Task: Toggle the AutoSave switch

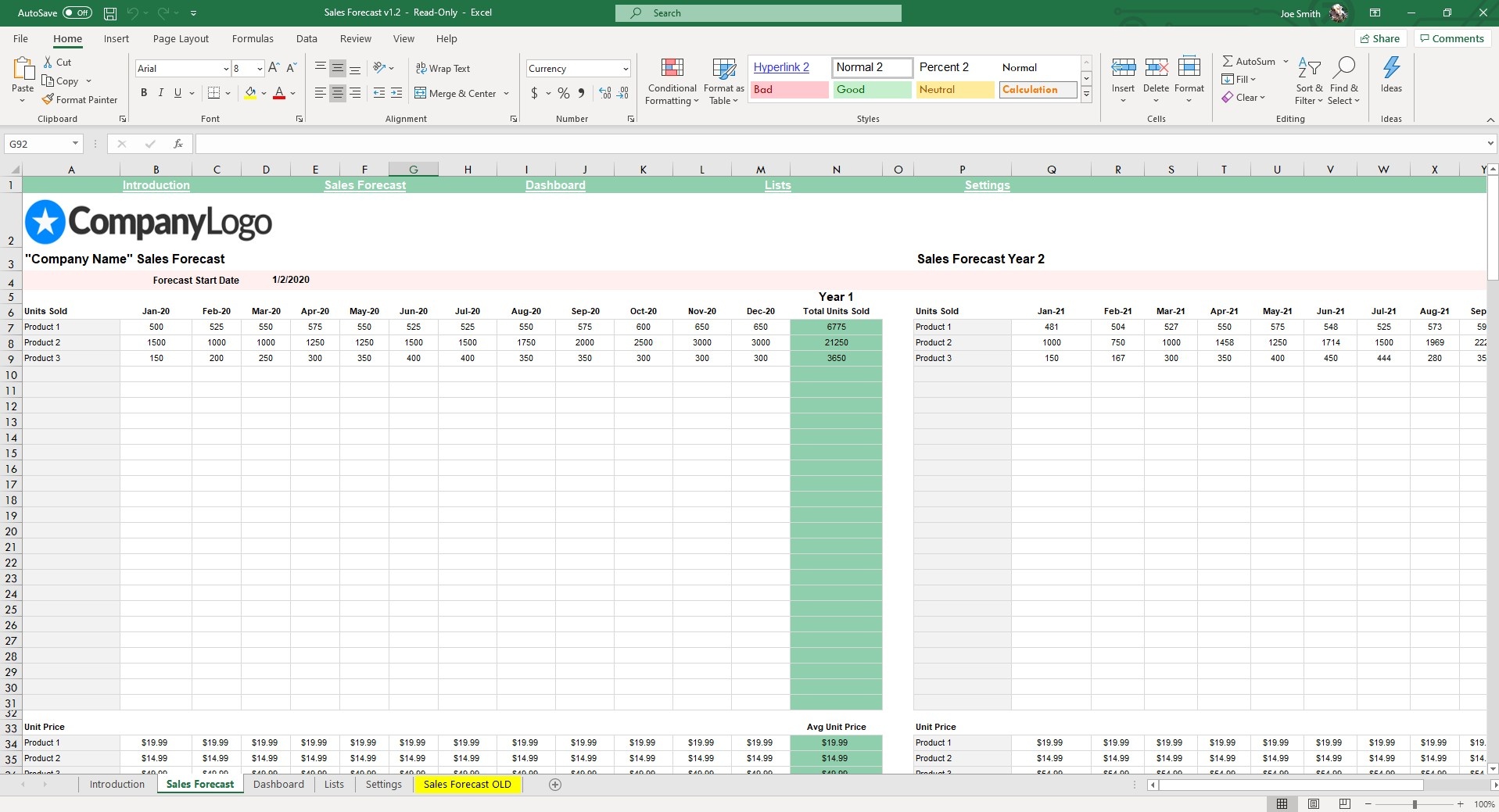Action: [x=77, y=13]
